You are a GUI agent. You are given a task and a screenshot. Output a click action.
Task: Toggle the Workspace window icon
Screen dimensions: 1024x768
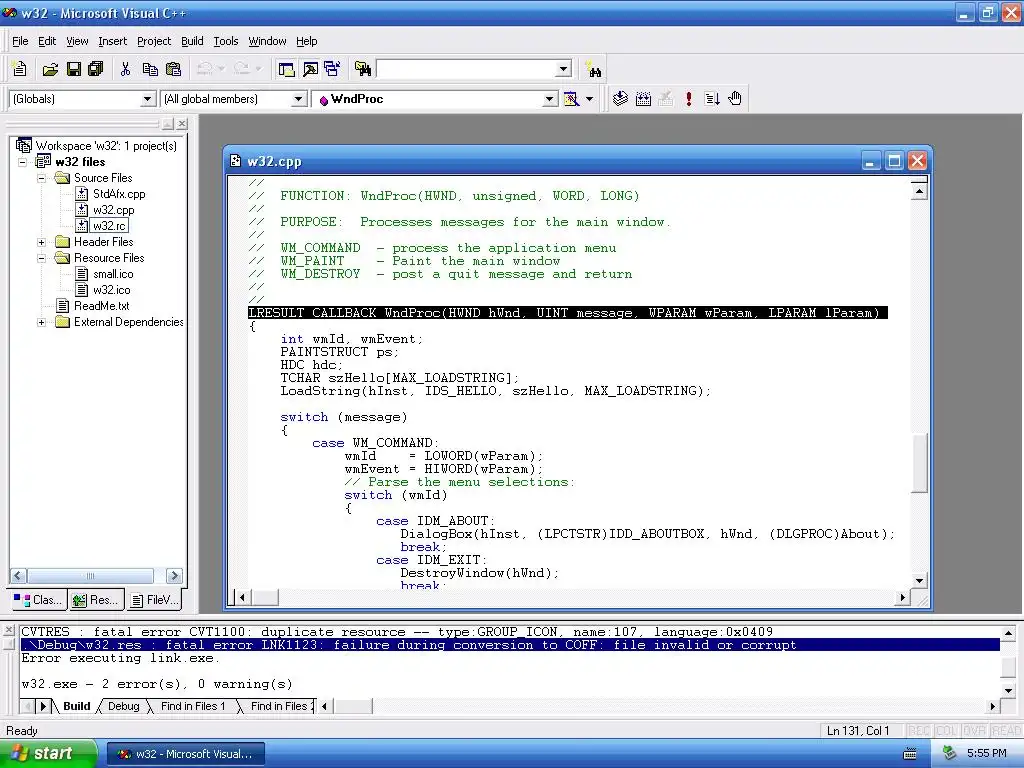coord(286,69)
